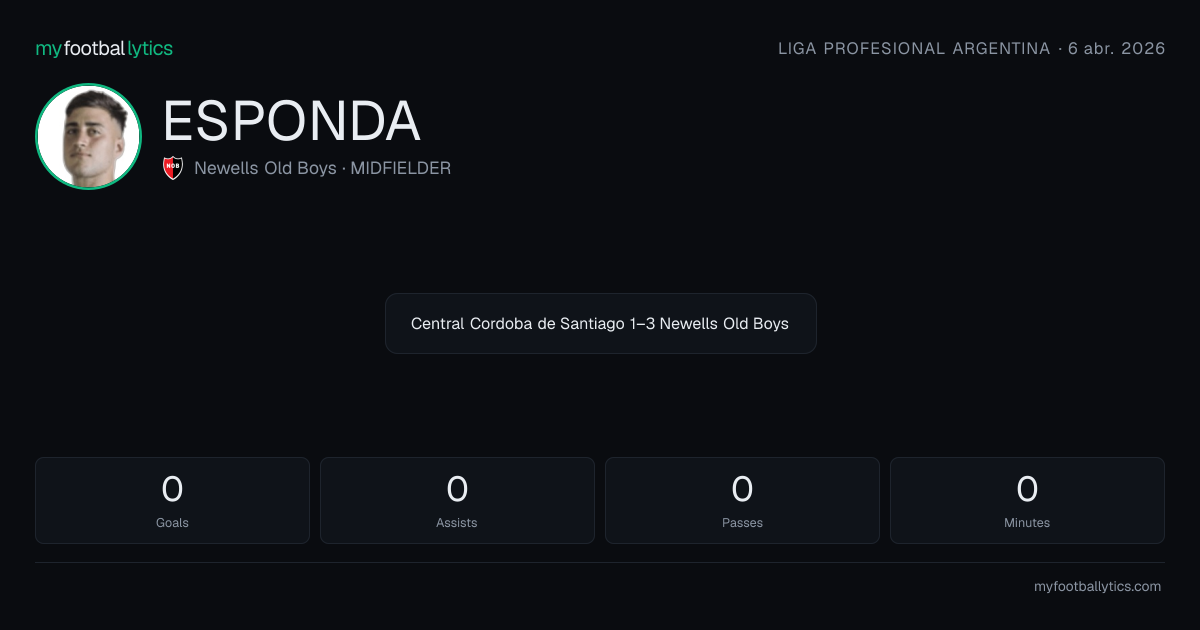
Task: Click the zero value above Assists
Action: (457, 489)
